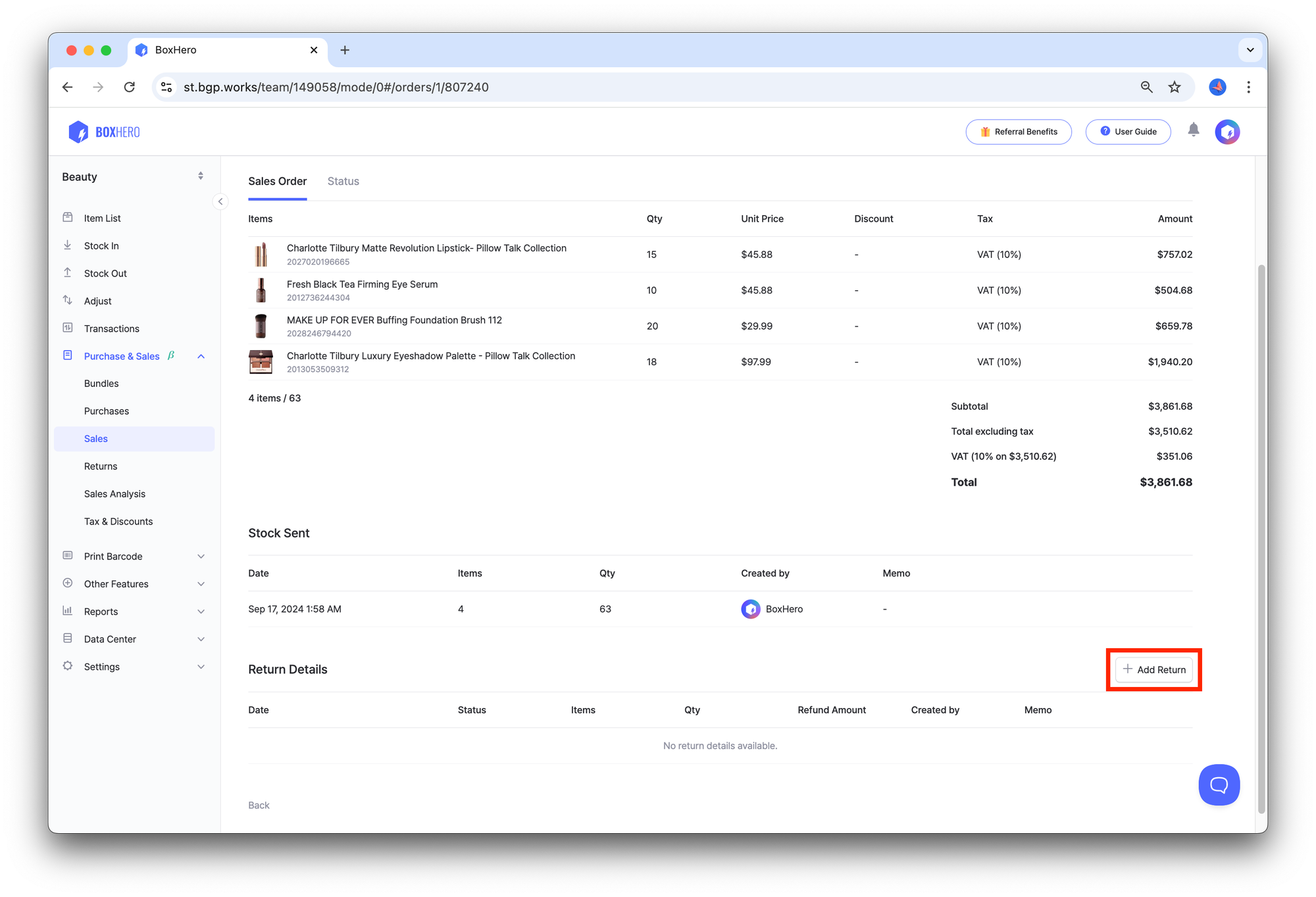Open the Transactions sidebar icon
This screenshot has height=897, width=1316.
(68, 328)
